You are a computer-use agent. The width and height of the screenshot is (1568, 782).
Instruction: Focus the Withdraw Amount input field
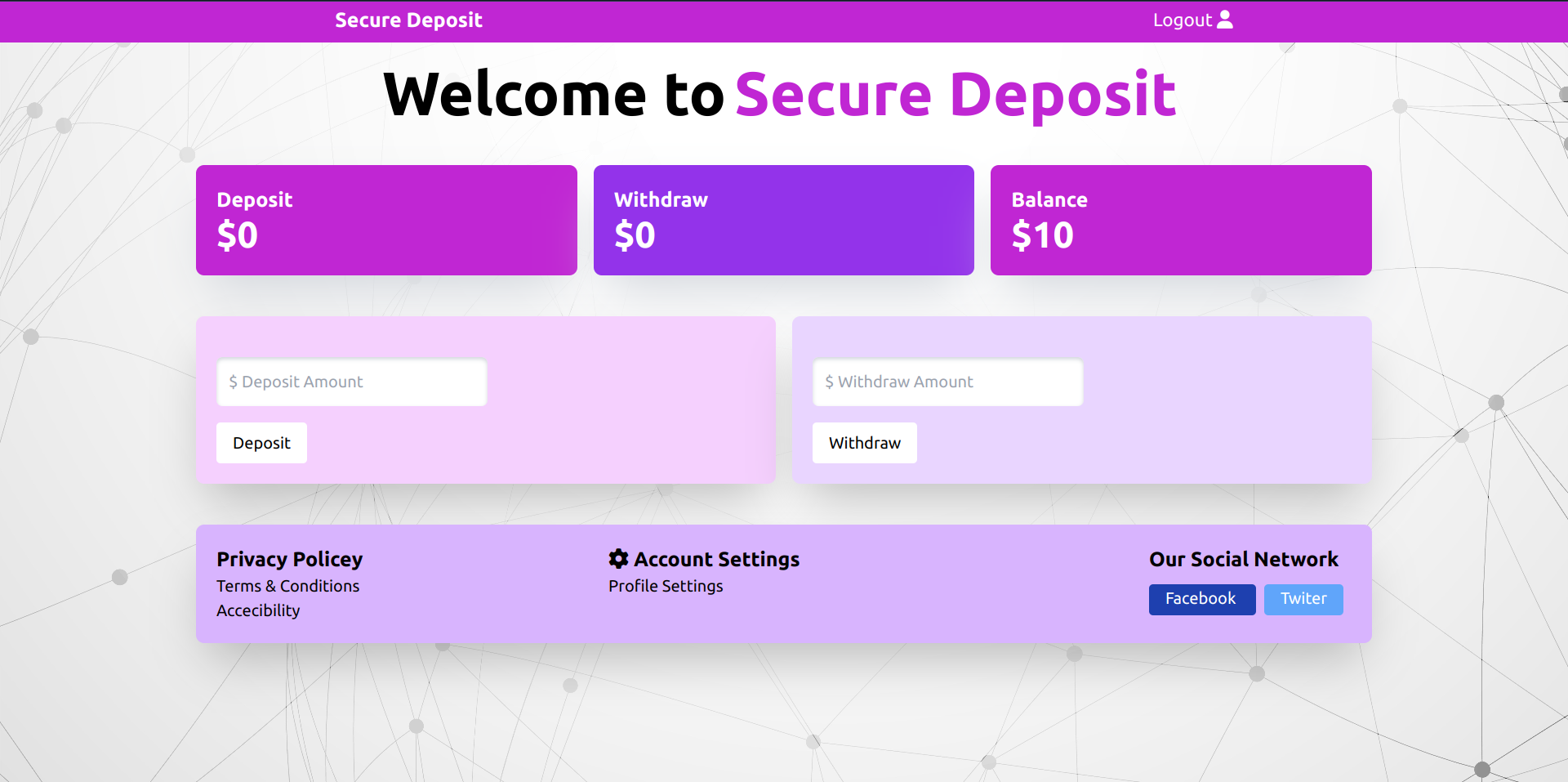pos(947,382)
